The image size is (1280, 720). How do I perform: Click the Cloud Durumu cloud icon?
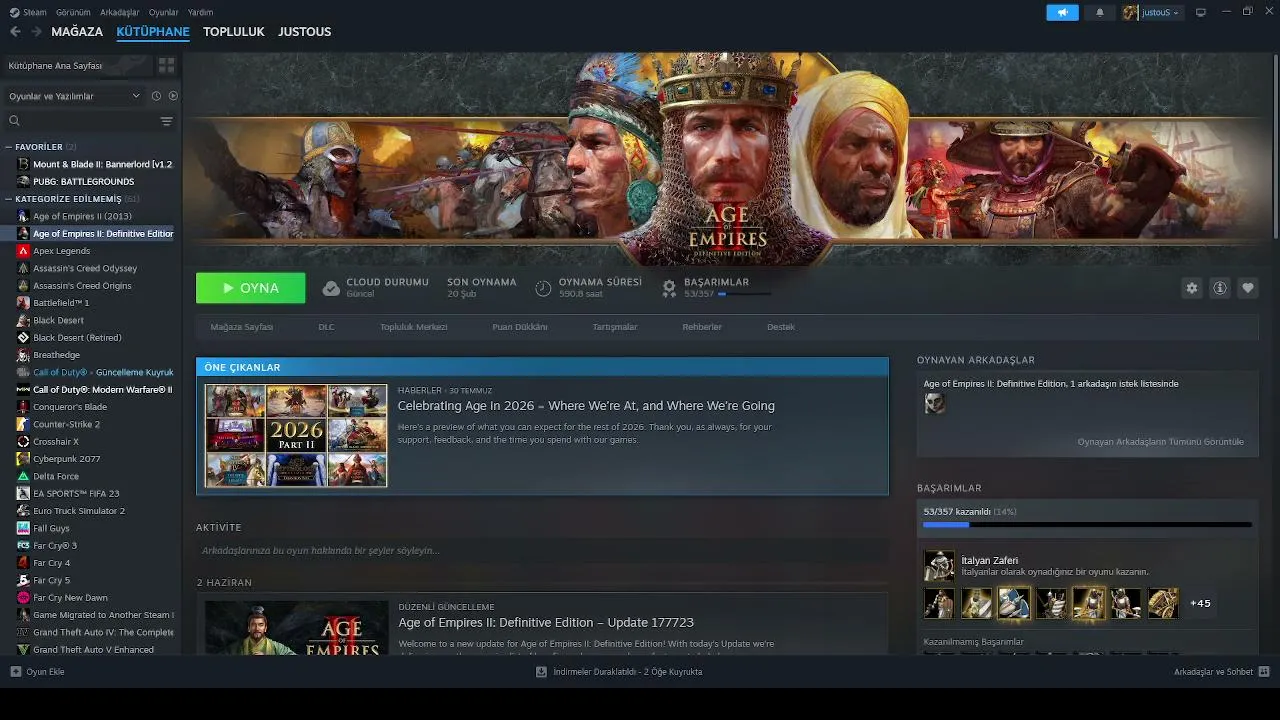click(x=331, y=288)
